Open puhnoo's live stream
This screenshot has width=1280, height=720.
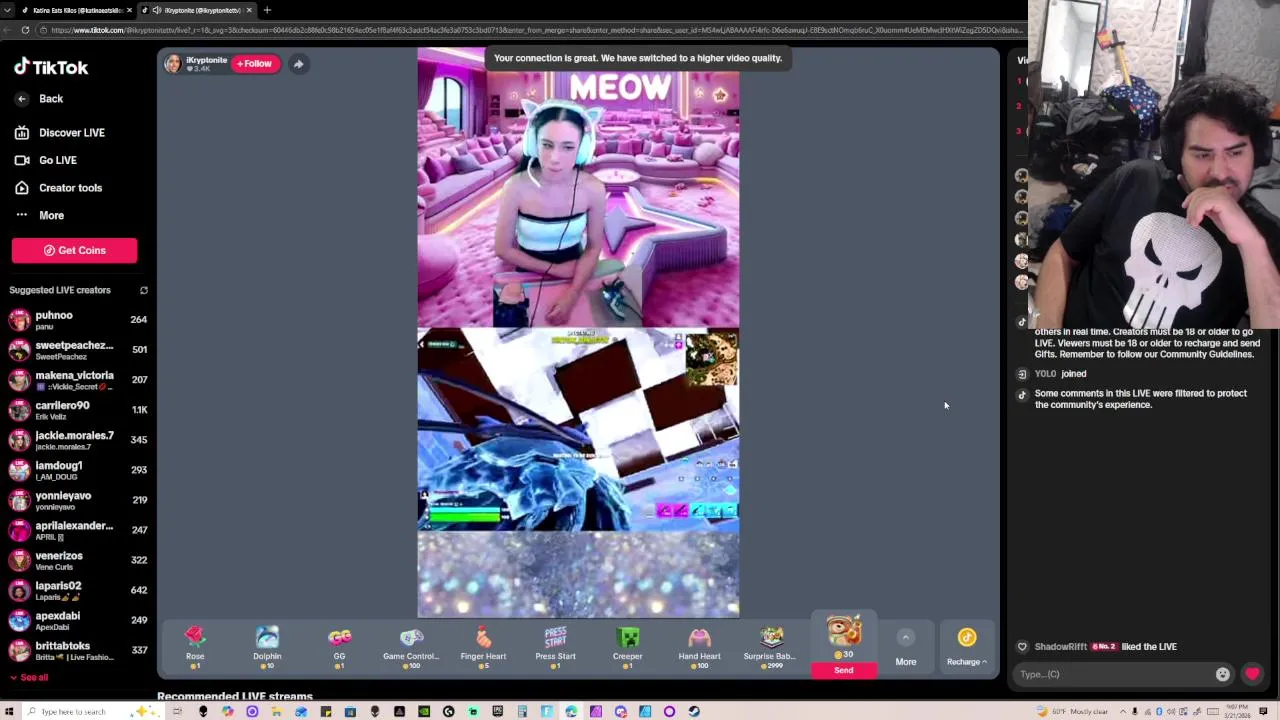point(78,320)
